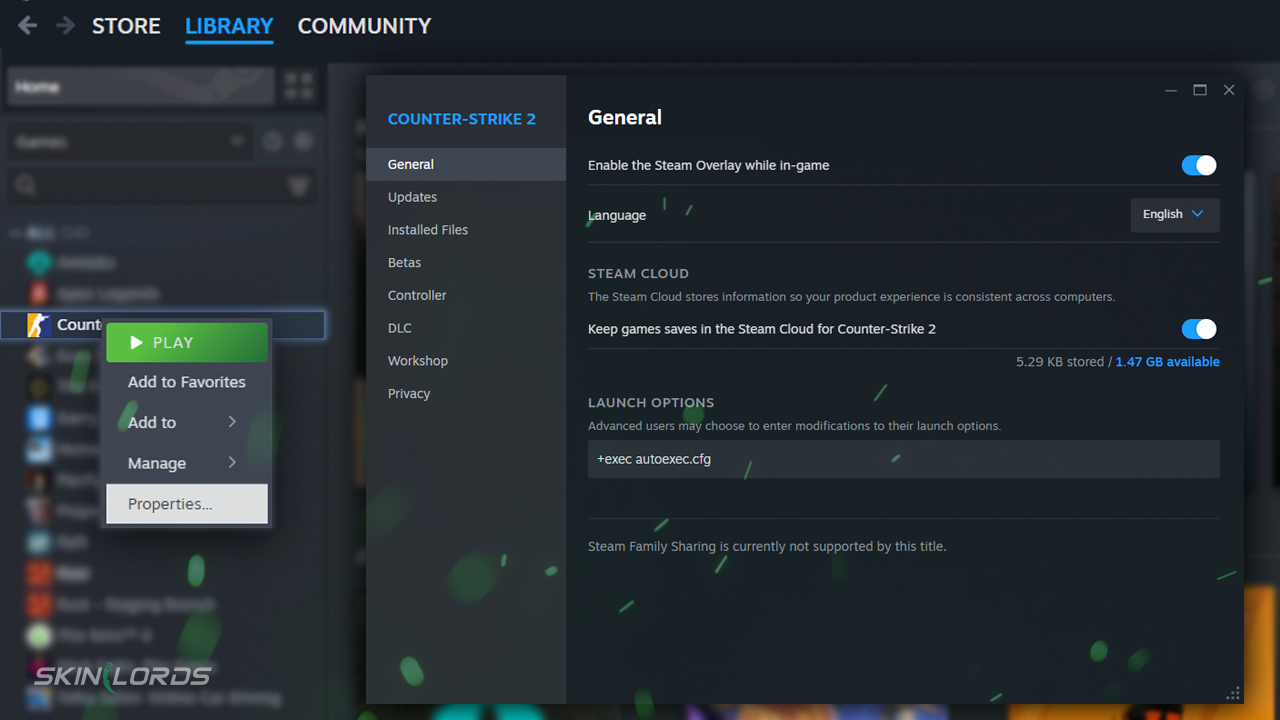
Task: Switch to the Betas section
Action: click(x=405, y=263)
